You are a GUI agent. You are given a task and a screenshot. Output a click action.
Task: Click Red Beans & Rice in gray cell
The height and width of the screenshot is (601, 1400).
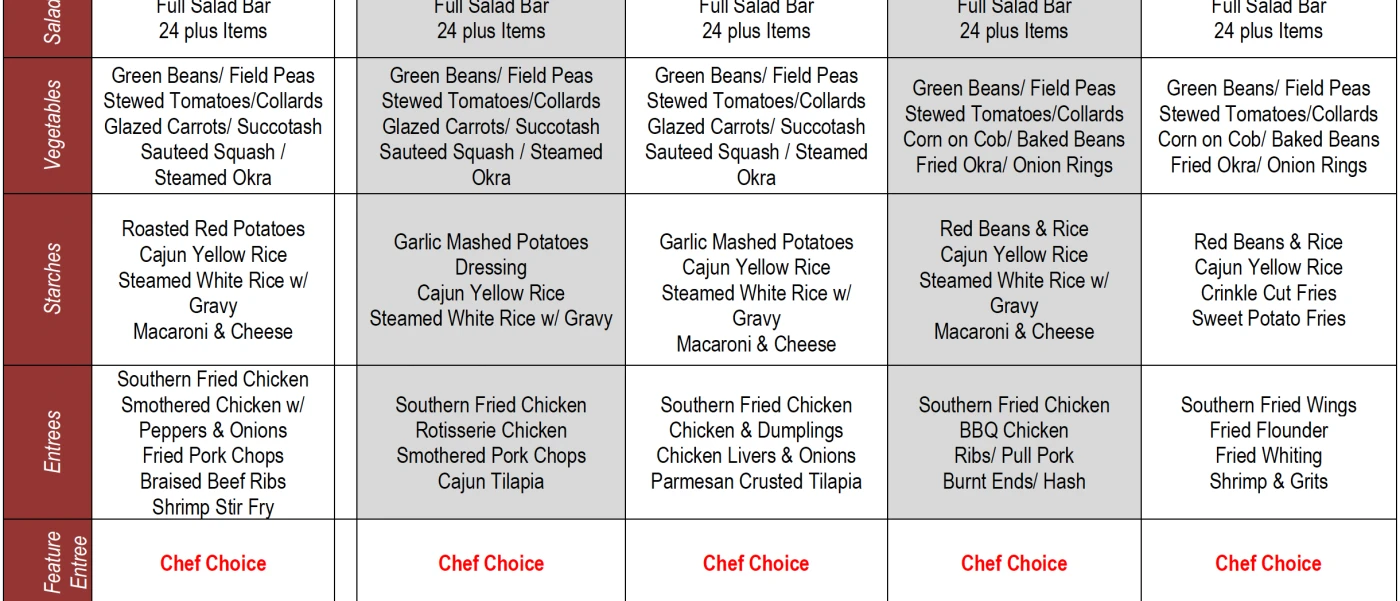point(1014,229)
